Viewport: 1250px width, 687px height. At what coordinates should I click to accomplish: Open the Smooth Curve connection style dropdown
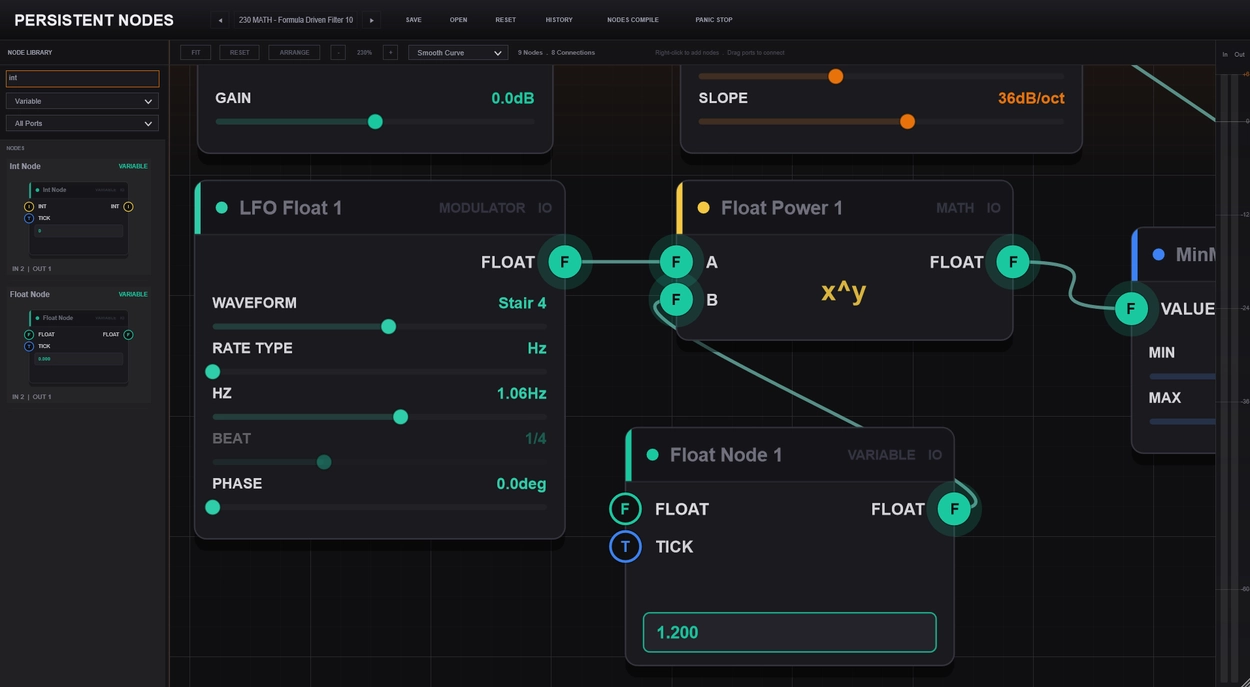click(x=458, y=52)
